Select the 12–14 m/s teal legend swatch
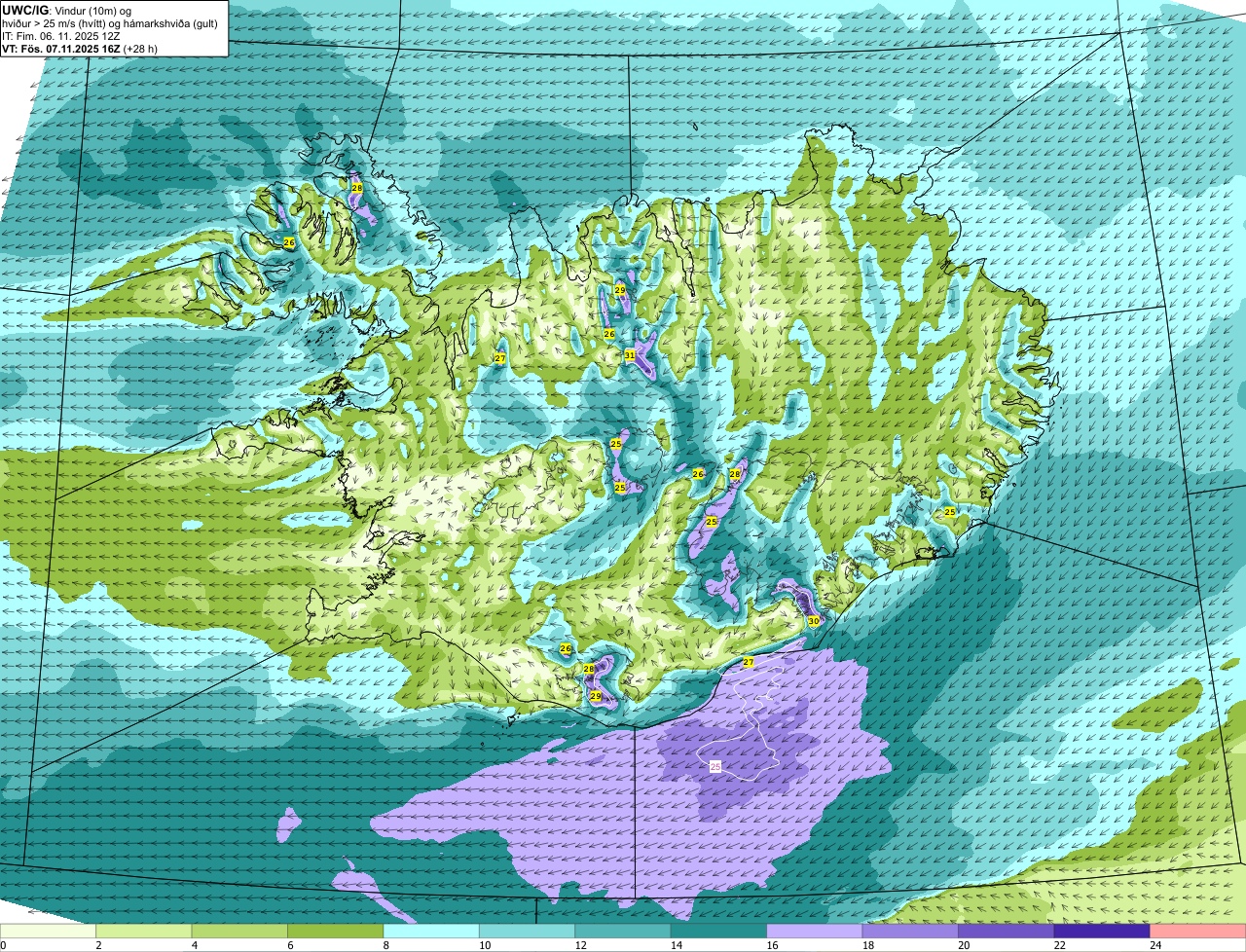 (x=623, y=931)
